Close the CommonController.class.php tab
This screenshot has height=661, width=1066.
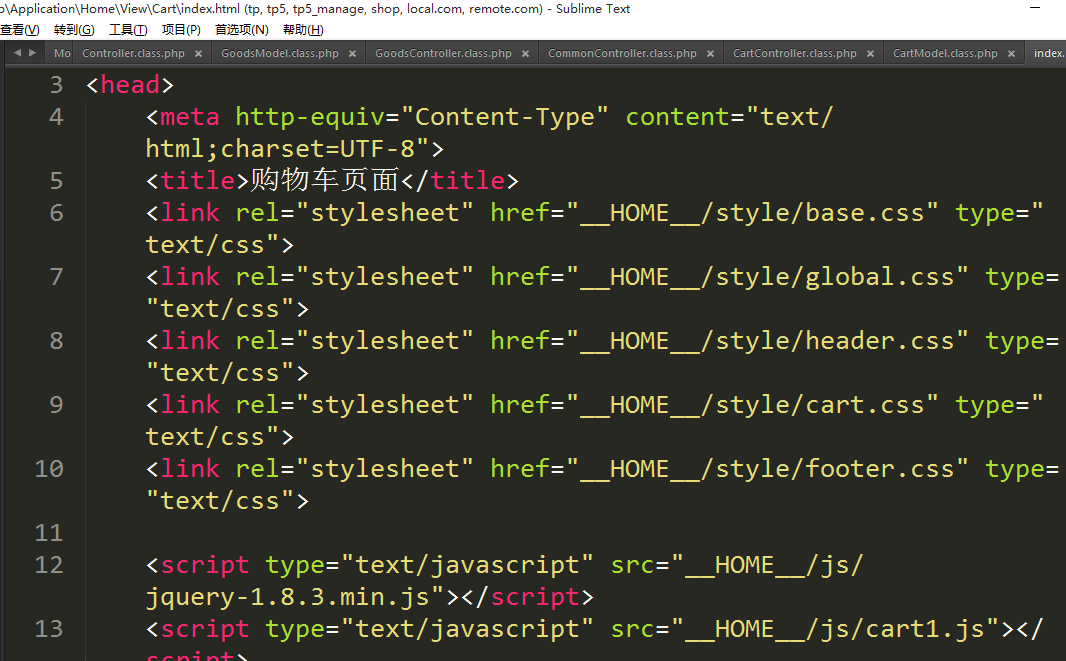point(710,54)
